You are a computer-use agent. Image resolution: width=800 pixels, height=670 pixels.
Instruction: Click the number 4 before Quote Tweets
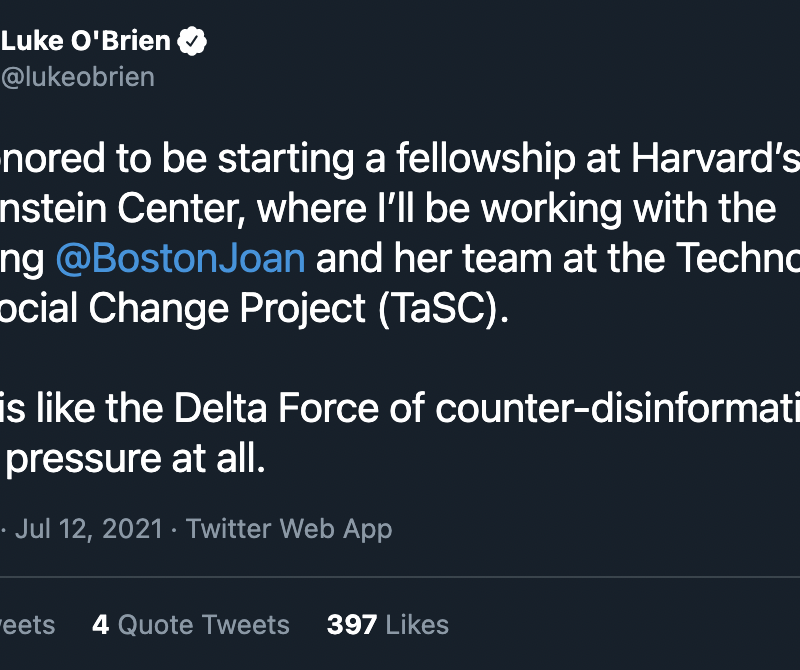(x=100, y=625)
